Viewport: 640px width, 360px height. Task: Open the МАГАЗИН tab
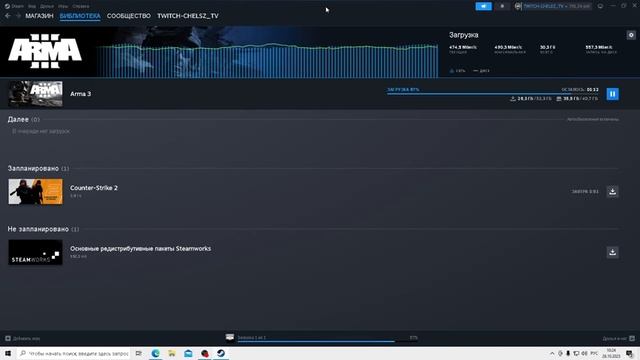[39, 16]
